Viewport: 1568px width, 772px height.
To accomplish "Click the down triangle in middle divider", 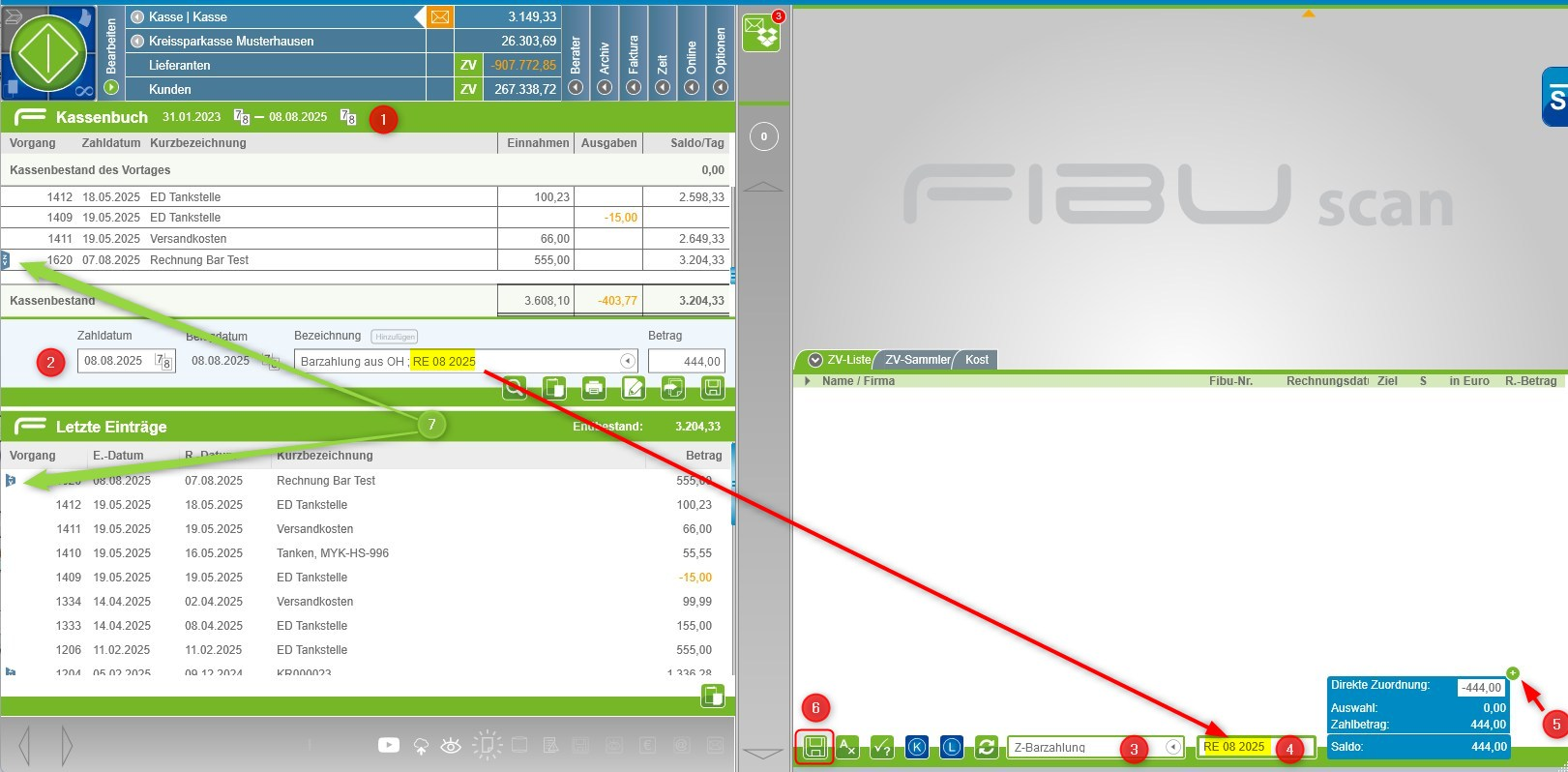I will (x=764, y=754).
